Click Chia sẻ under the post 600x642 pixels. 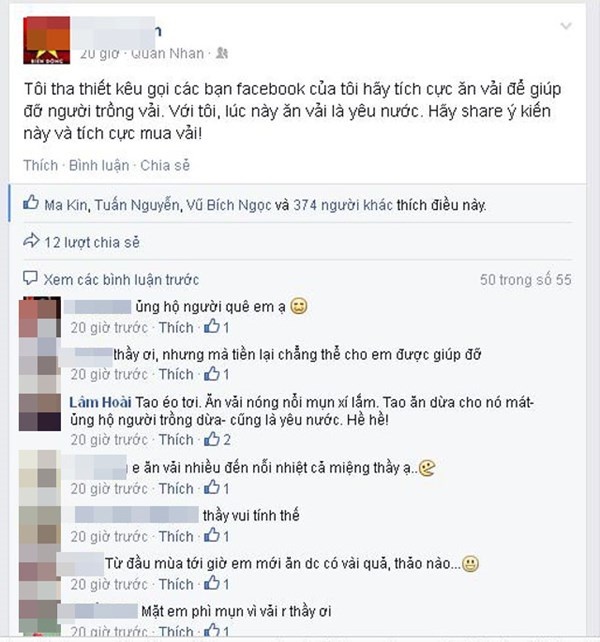tap(165, 165)
